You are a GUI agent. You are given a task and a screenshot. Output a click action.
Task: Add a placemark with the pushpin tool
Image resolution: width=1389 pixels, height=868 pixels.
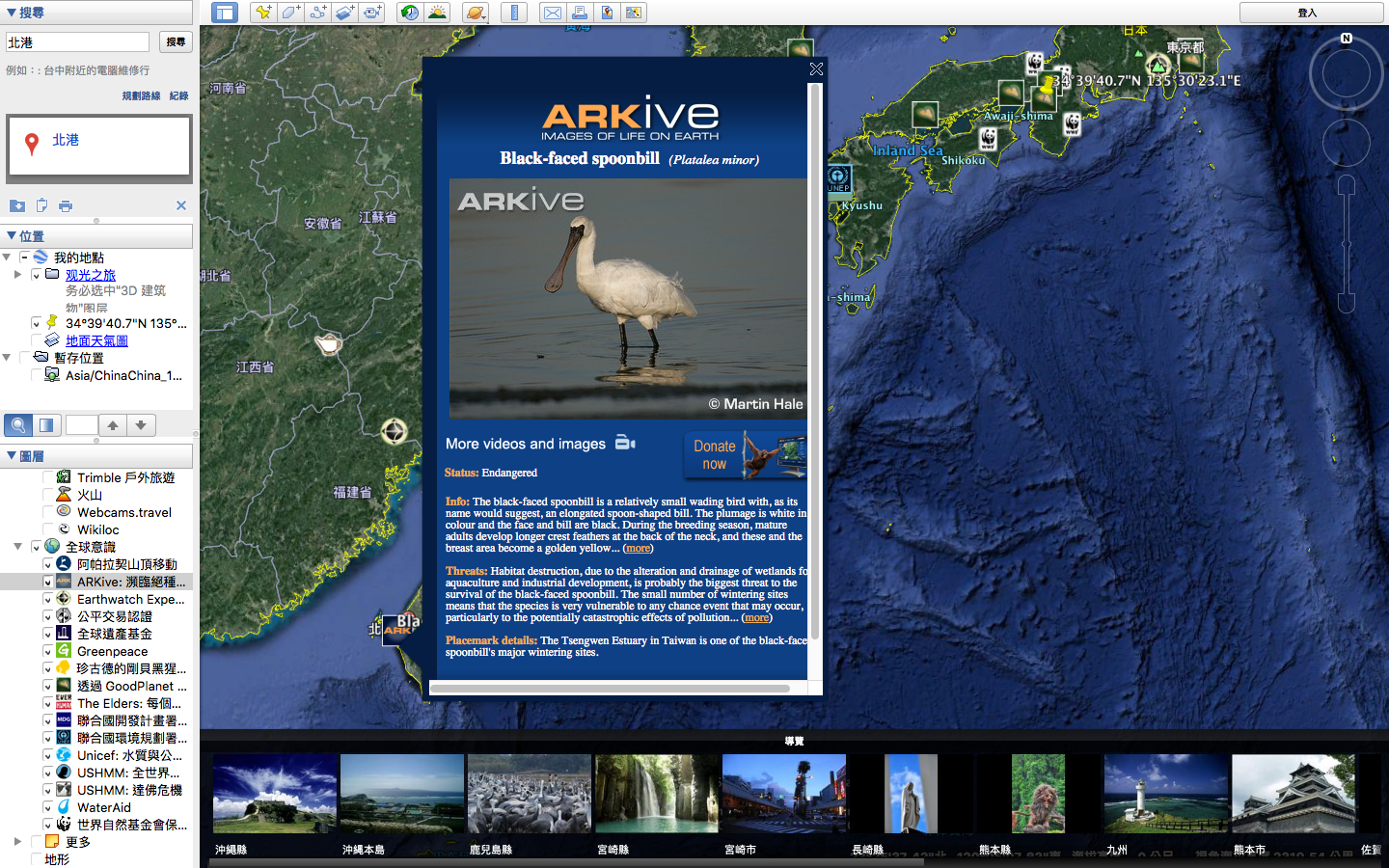(263, 13)
